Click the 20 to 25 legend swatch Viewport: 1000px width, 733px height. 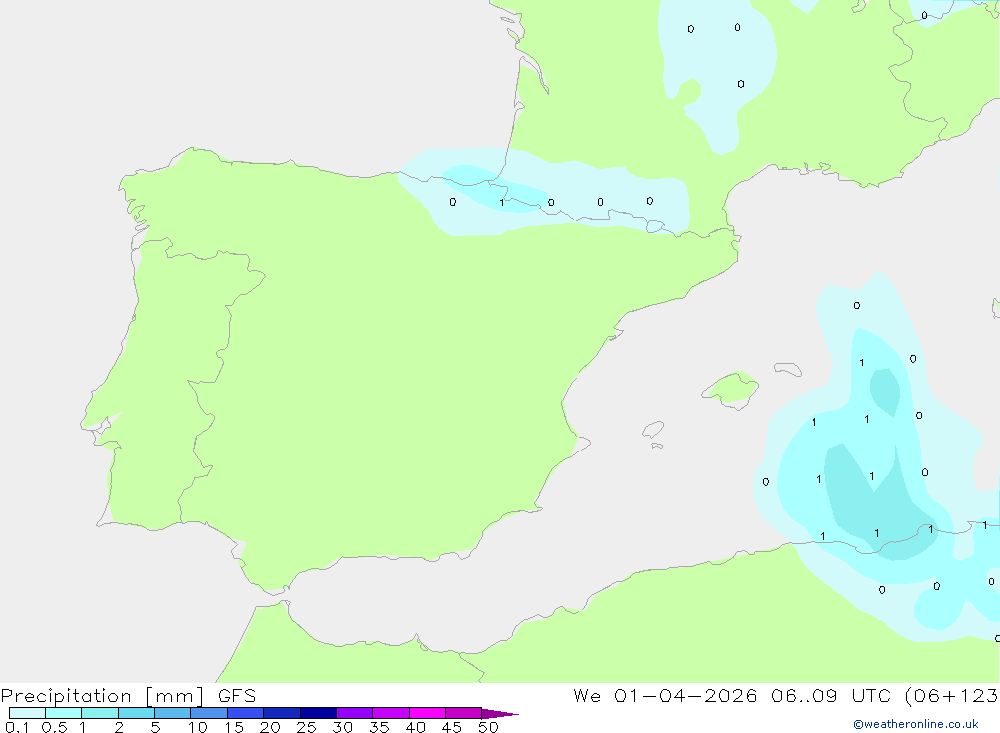pyautogui.click(x=282, y=713)
